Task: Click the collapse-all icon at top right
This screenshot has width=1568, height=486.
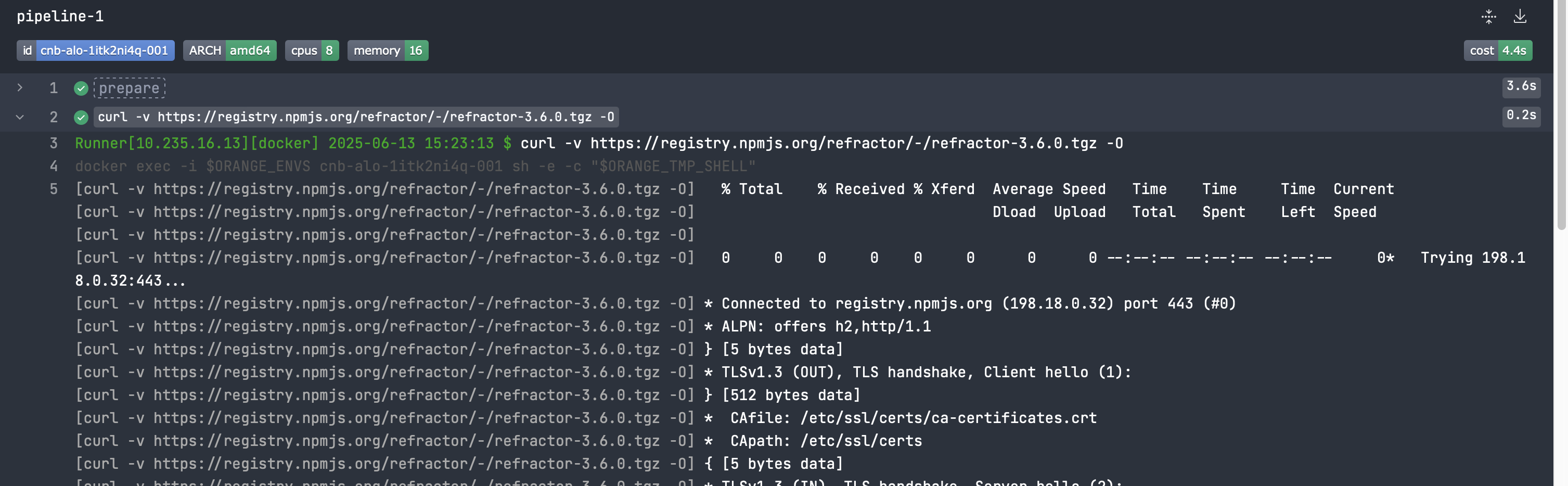Action: [x=1488, y=17]
